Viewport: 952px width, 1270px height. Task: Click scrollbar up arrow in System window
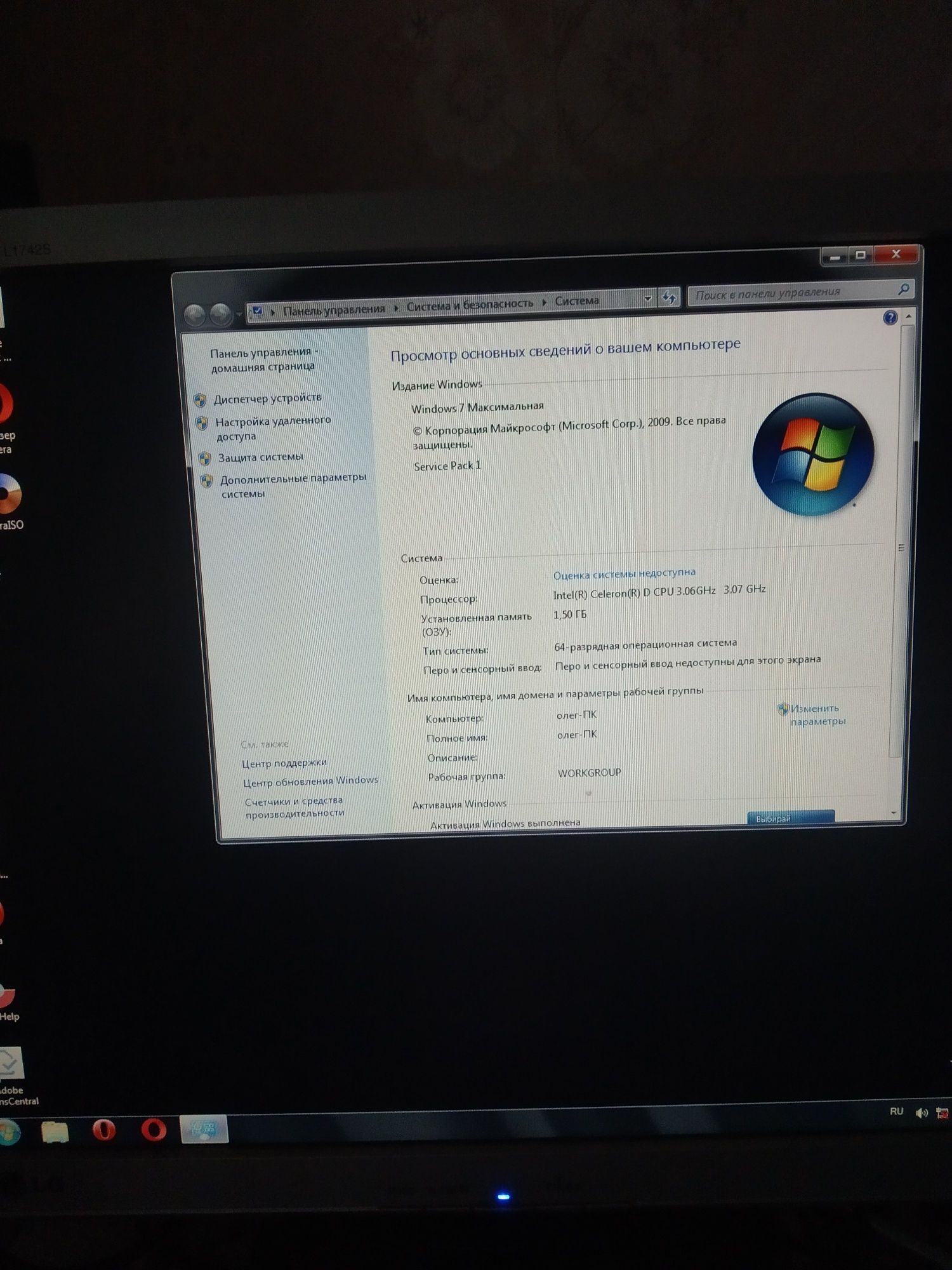pos(908,316)
